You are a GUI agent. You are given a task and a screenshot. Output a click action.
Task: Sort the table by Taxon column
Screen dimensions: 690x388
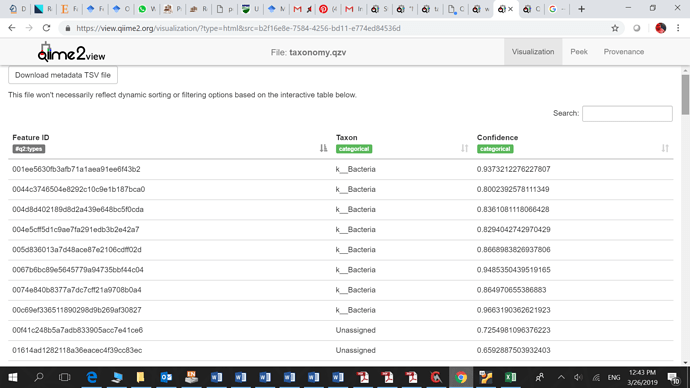pyautogui.click(x=464, y=148)
